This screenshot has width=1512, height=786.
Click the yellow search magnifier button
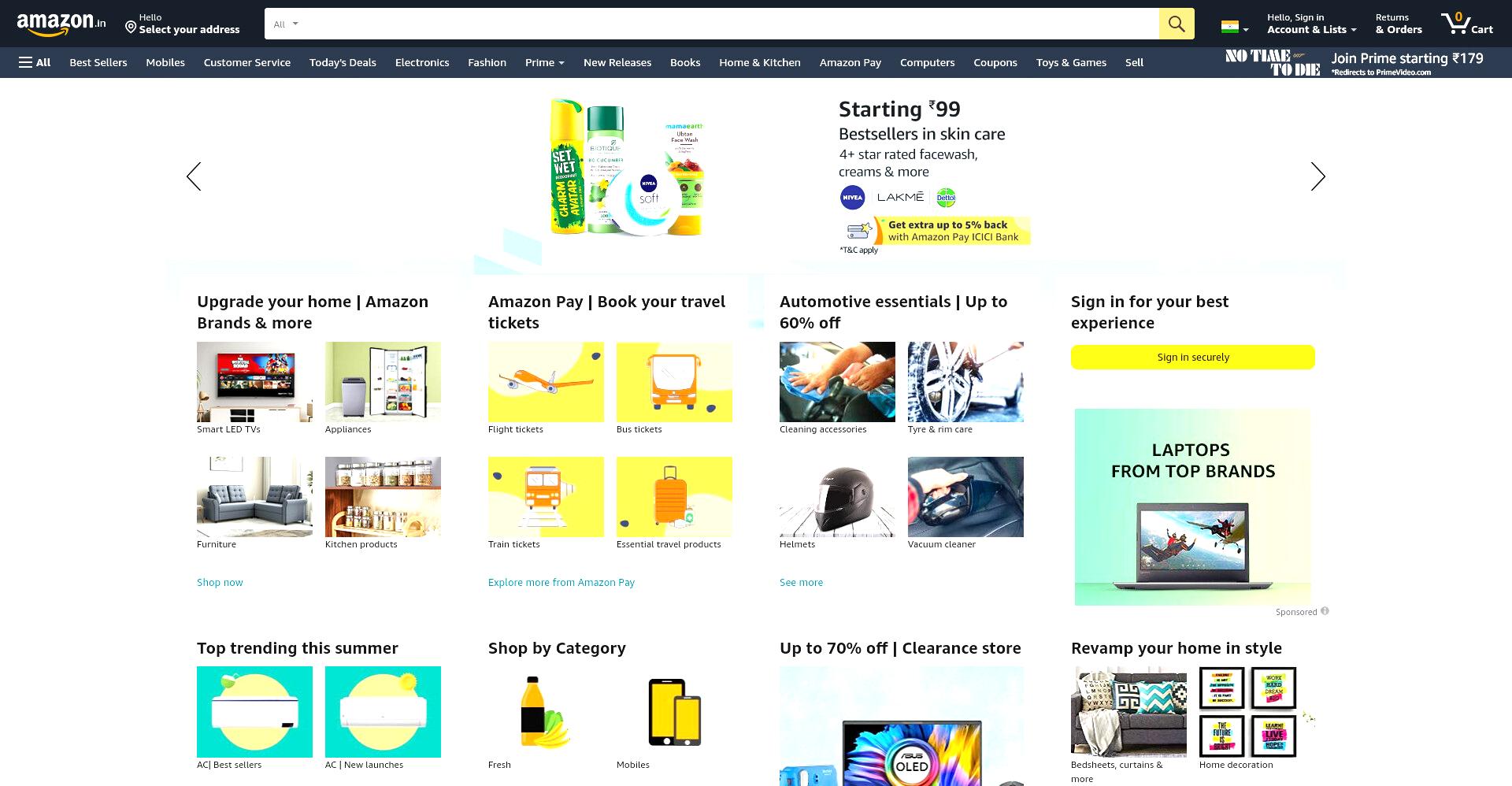coord(1176,24)
